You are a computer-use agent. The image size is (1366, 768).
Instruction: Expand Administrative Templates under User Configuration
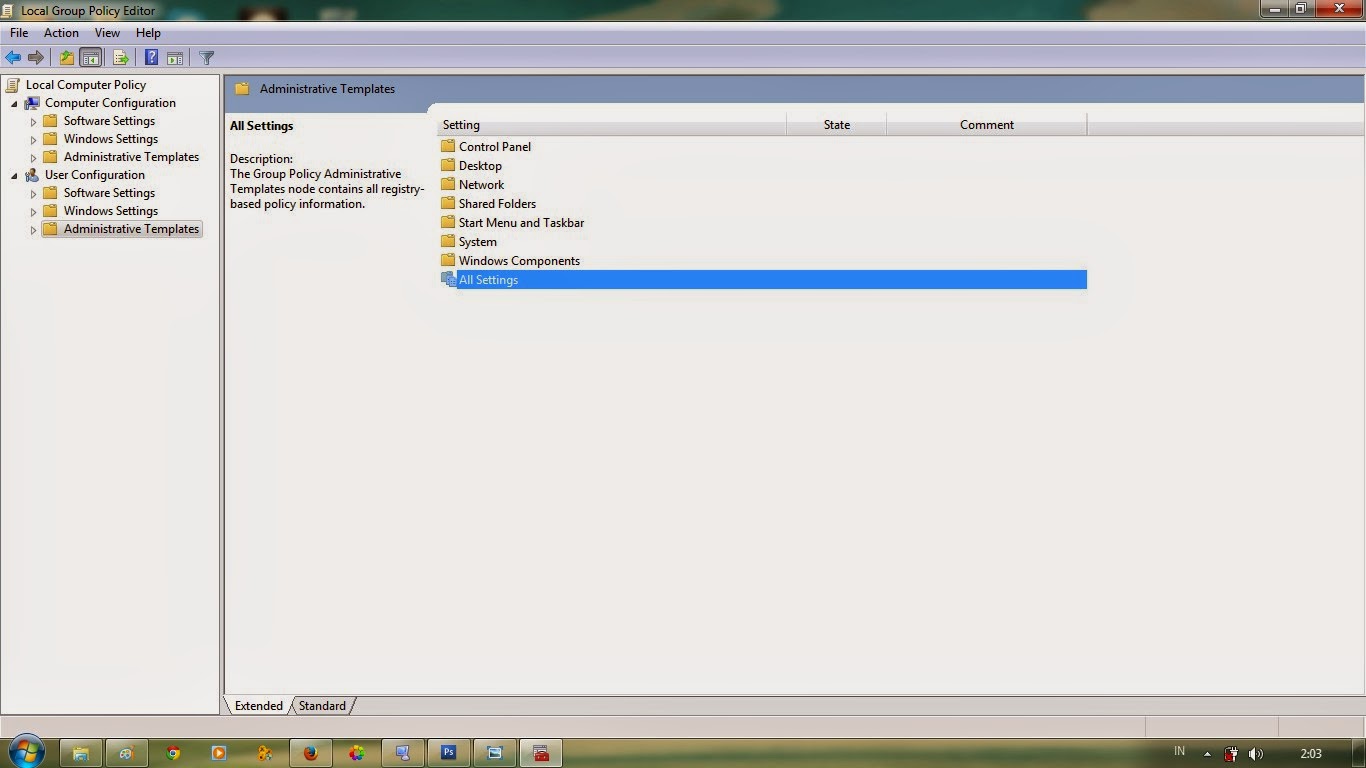click(33, 230)
